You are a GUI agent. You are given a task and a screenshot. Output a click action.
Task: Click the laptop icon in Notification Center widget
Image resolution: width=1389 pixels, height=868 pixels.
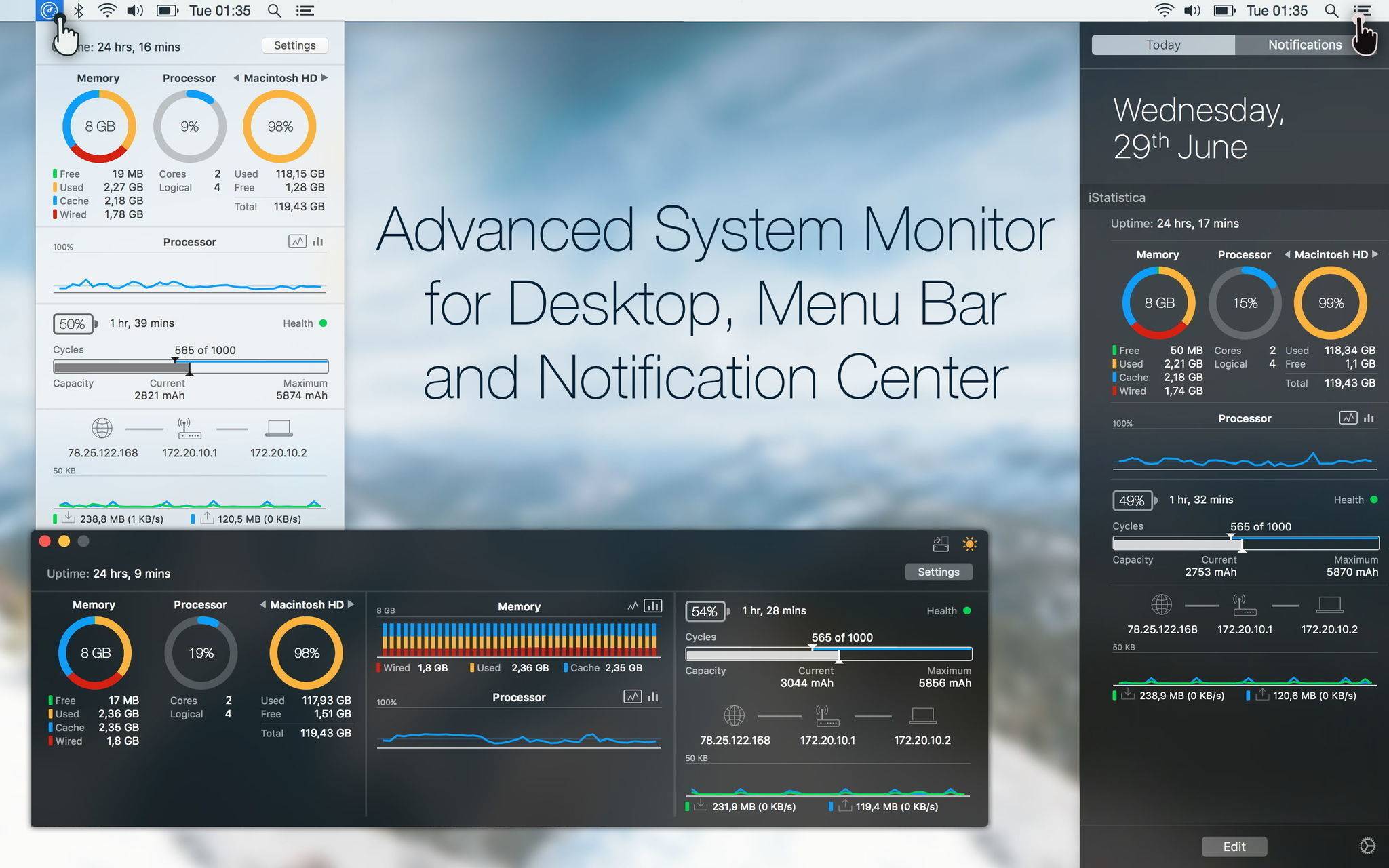pos(1329,604)
